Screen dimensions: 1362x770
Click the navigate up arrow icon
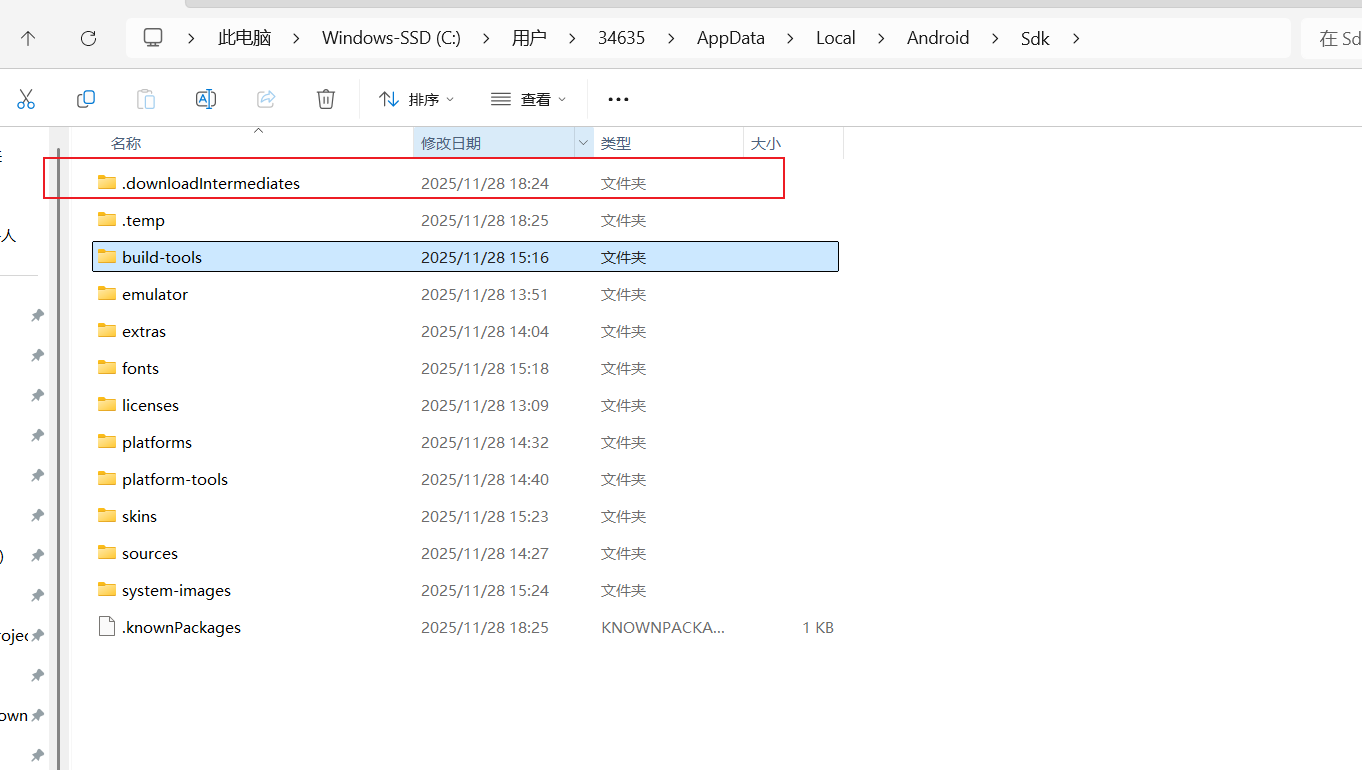point(28,38)
